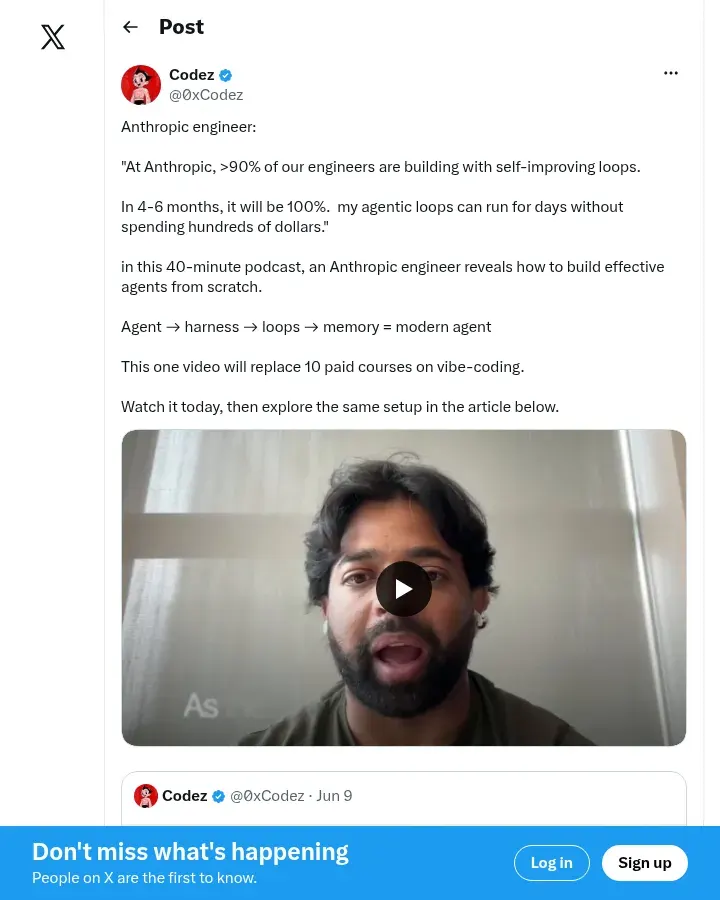720x900 pixels.
Task: Open the quoted post card below video
Action: (404, 799)
